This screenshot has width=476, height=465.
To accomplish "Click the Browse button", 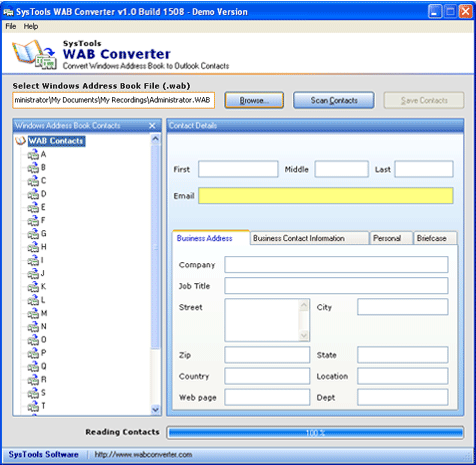I will tap(254, 100).
